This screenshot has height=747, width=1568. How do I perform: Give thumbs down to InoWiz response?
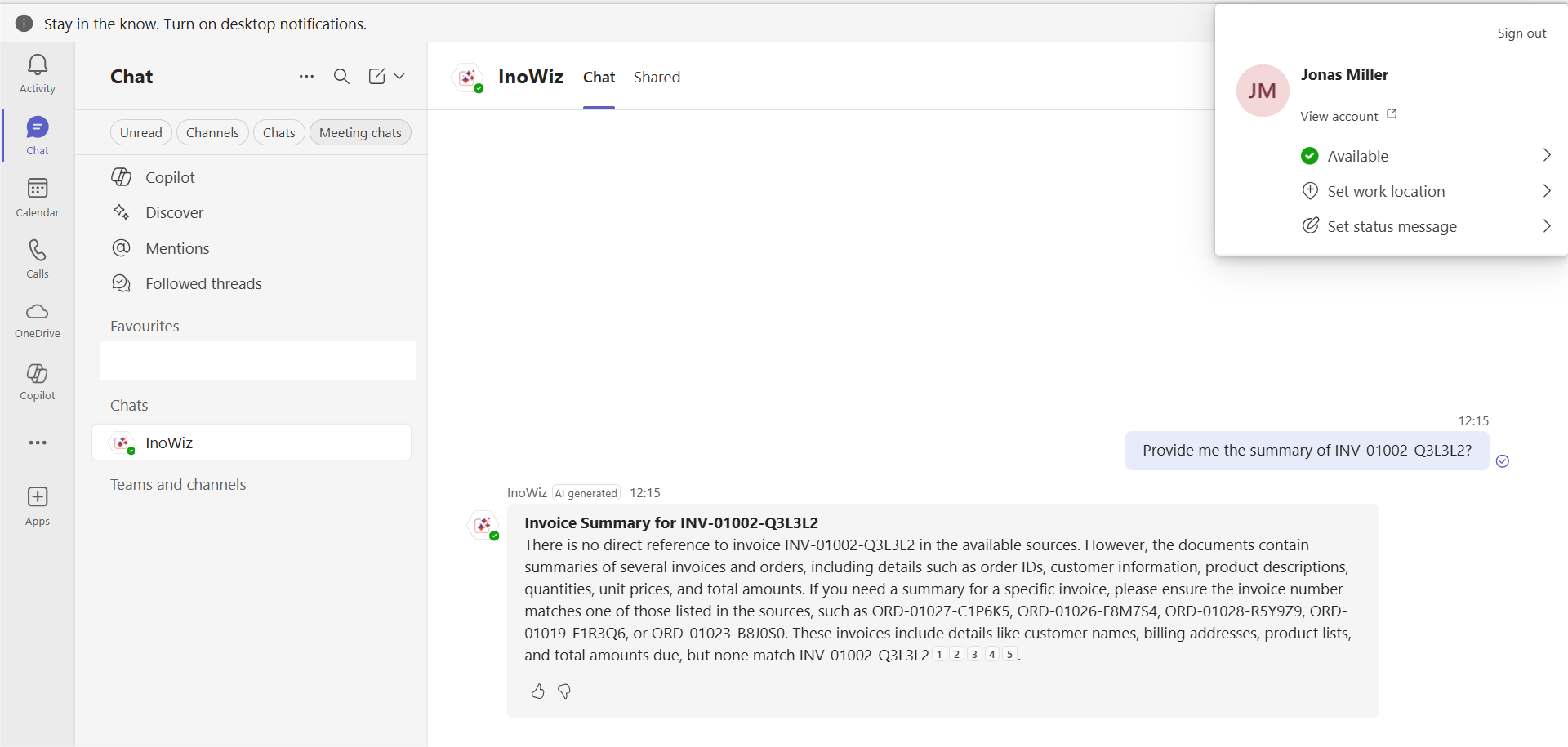click(x=564, y=691)
